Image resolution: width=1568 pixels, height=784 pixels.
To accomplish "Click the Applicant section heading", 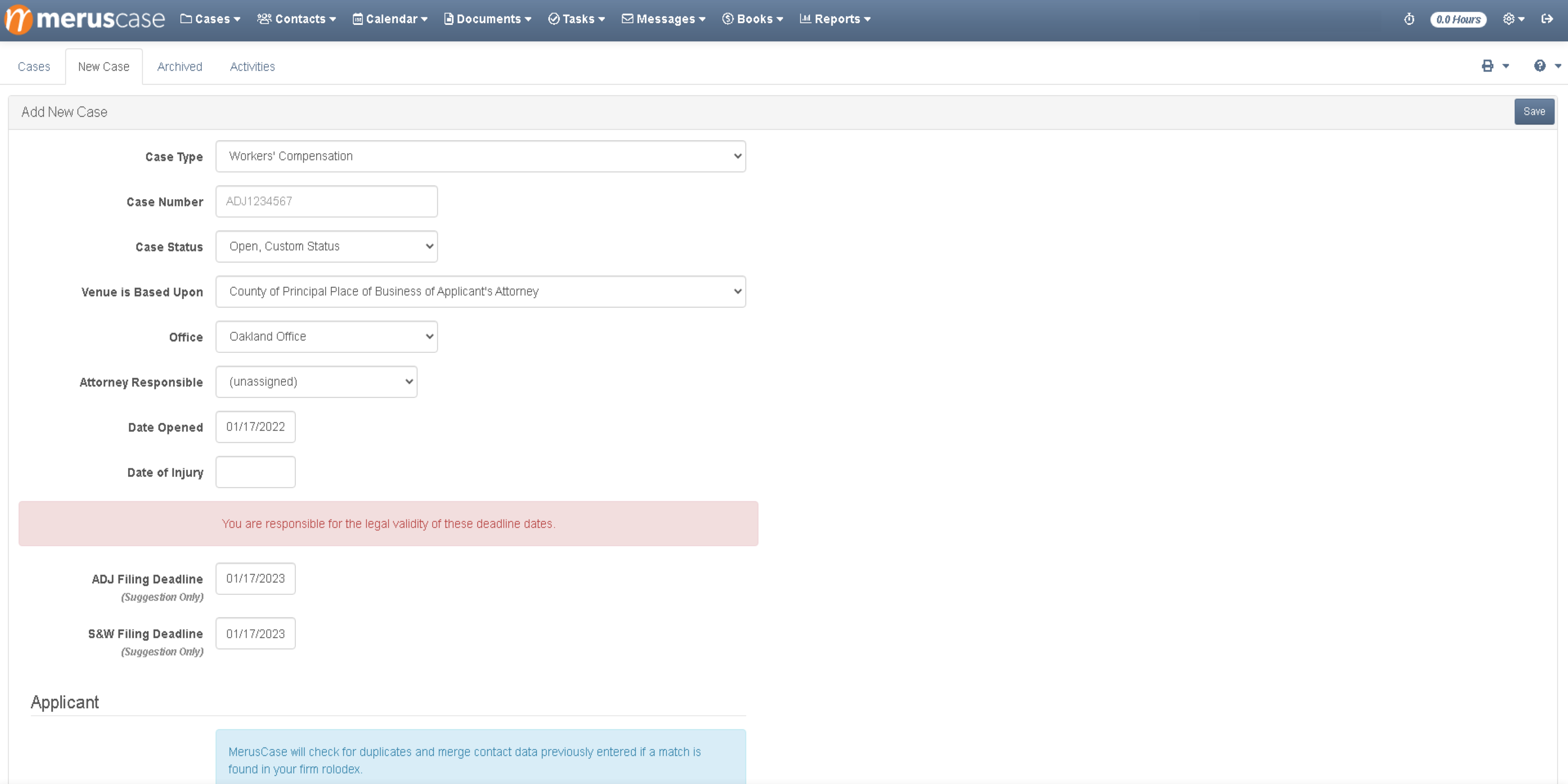I will 64,702.
